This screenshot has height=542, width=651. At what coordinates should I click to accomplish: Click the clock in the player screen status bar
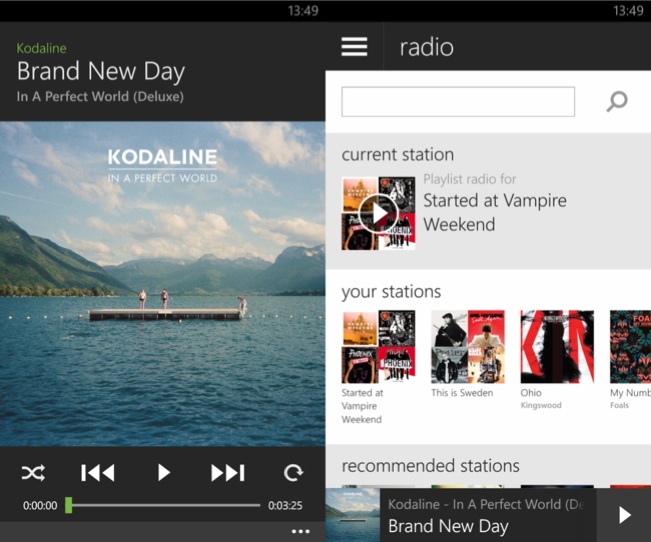click(303, 10)
